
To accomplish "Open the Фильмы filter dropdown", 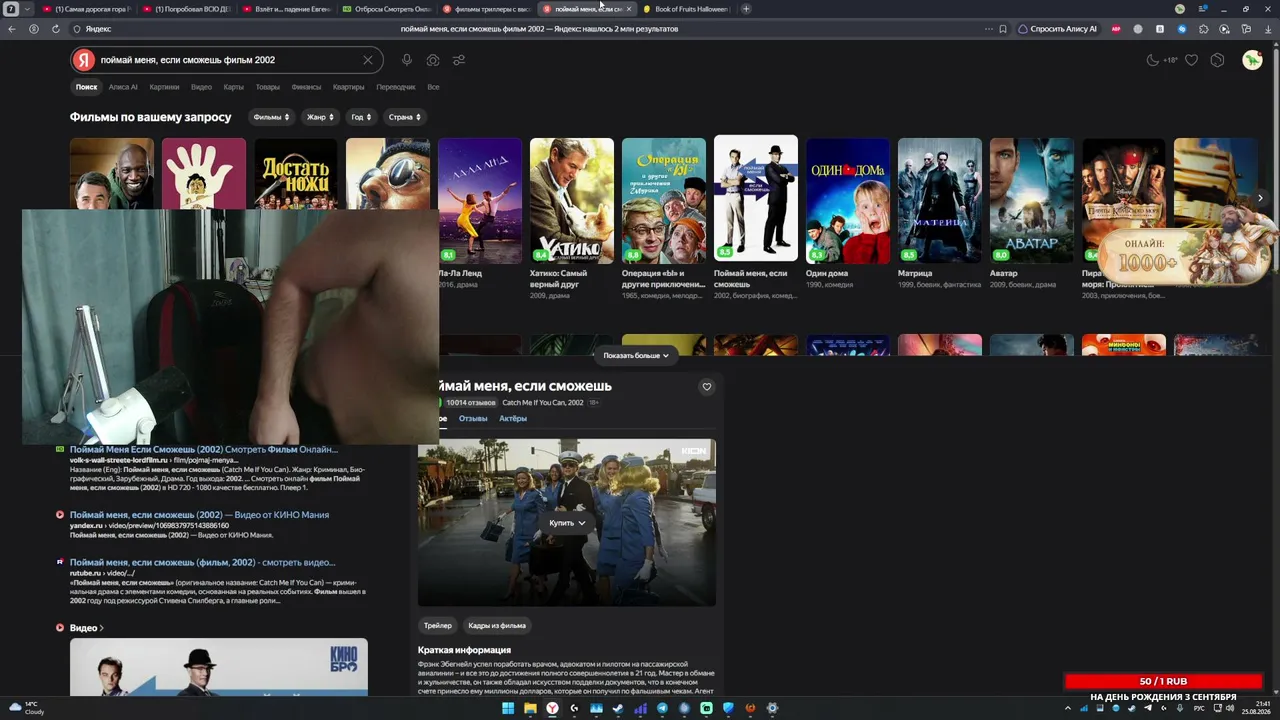I will tap(271, 117).
